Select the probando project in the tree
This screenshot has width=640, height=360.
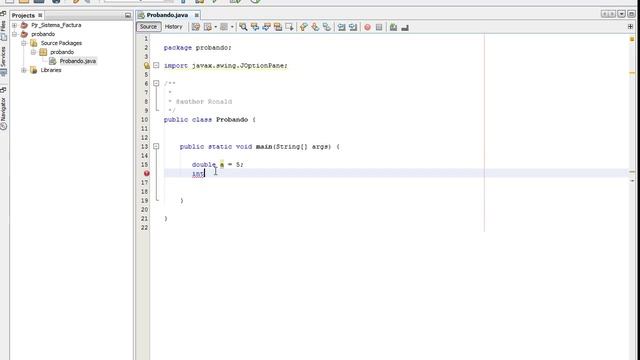(x=43, y=34)
